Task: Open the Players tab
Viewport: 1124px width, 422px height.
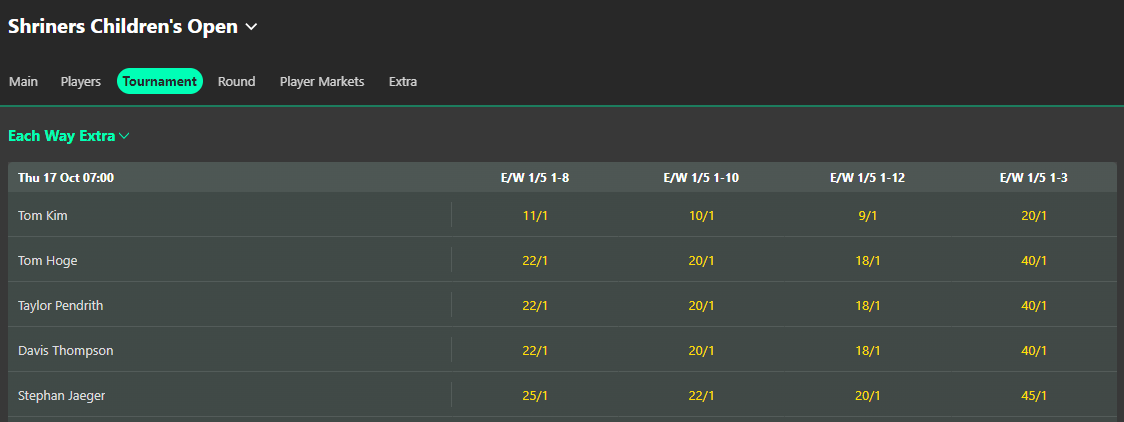Action: point(80,82)
